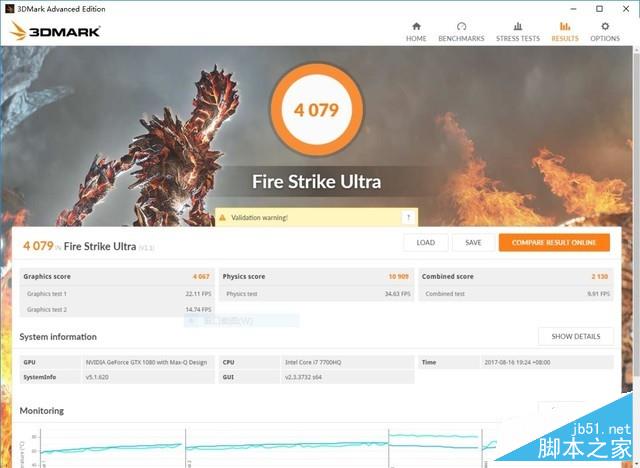The width and height of the screenshot is (640, 468).
Task: Click the NVIDIA GeForce GTX 1080 GPU value
Action: (x=146, y=362)
